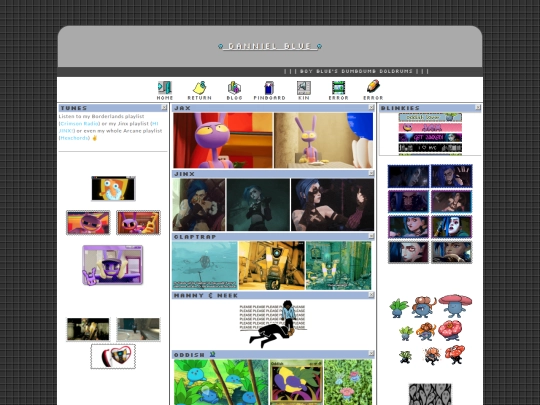Click the Tunes panel heading
Image resolution: width=540 pixels, height=405 pixels.
(73, 108)
